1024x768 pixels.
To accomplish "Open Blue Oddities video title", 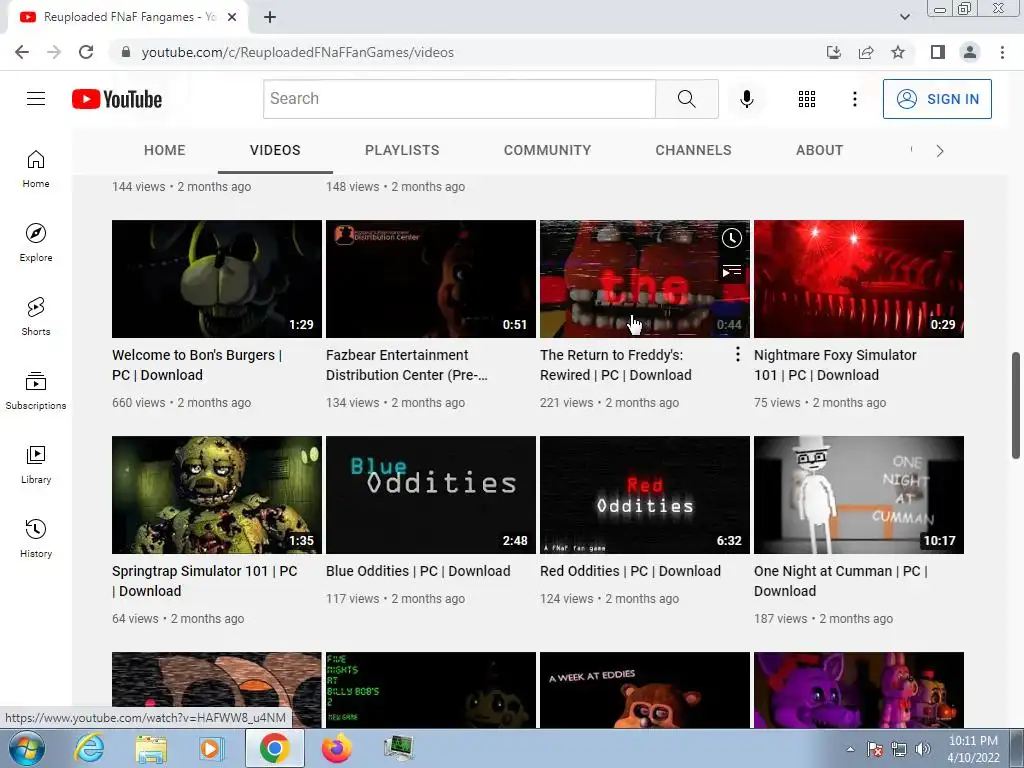I will coord(418,571).
